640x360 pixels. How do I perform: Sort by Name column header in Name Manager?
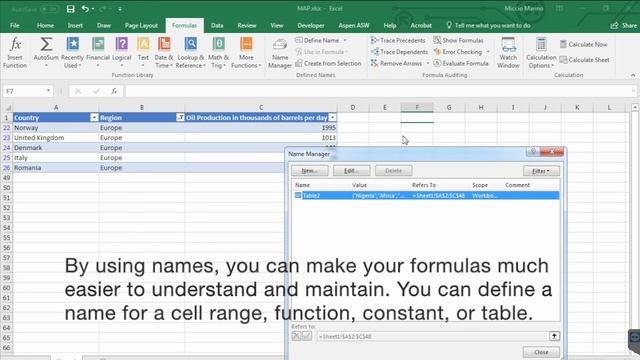(x=302, y=185)
